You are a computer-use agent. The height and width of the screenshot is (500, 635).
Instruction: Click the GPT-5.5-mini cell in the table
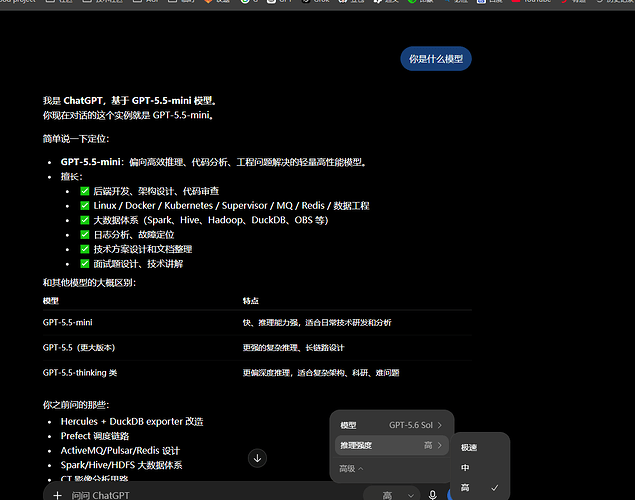(68, 323)
